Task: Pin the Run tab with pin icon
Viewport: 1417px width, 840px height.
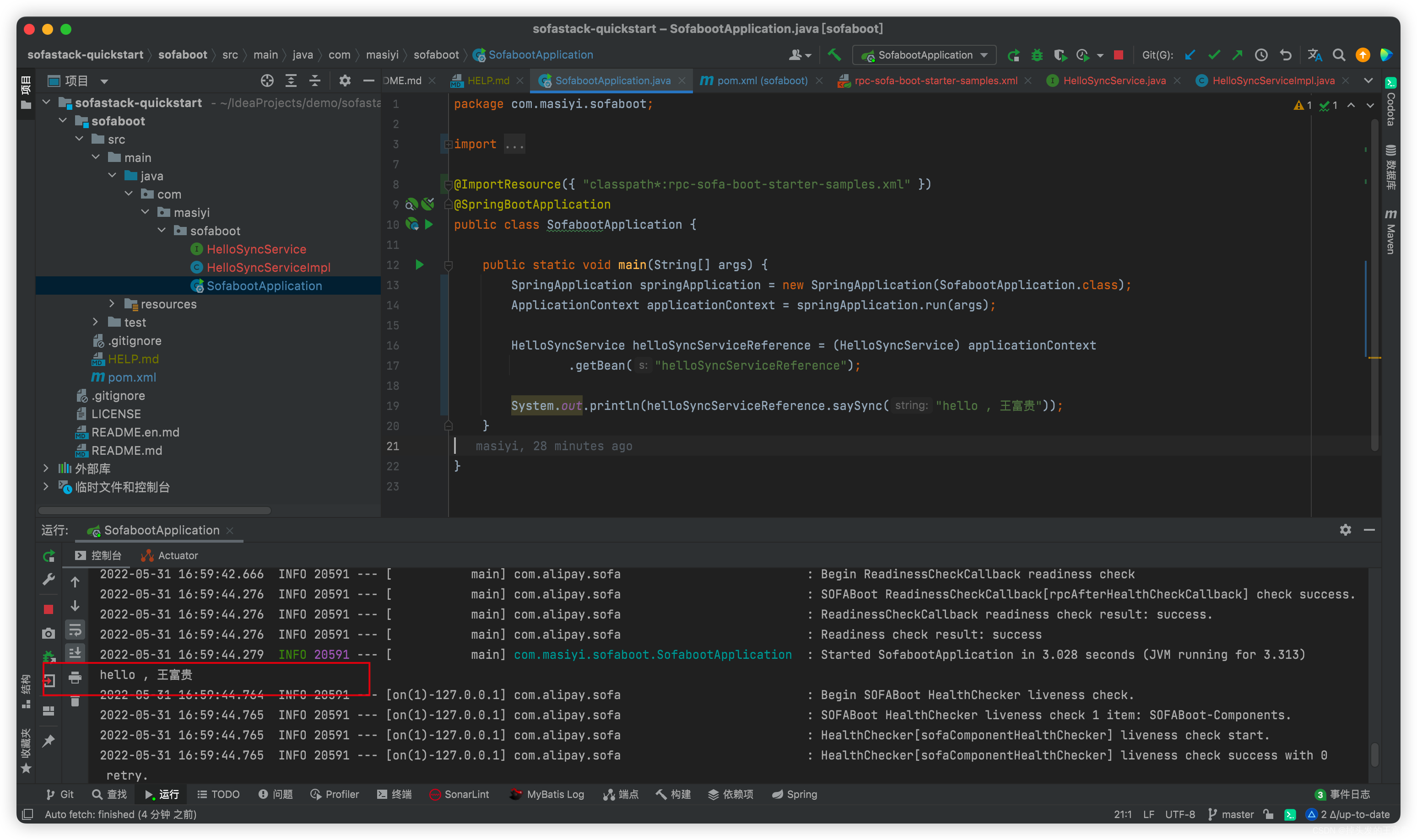Action: coord(49,740)
